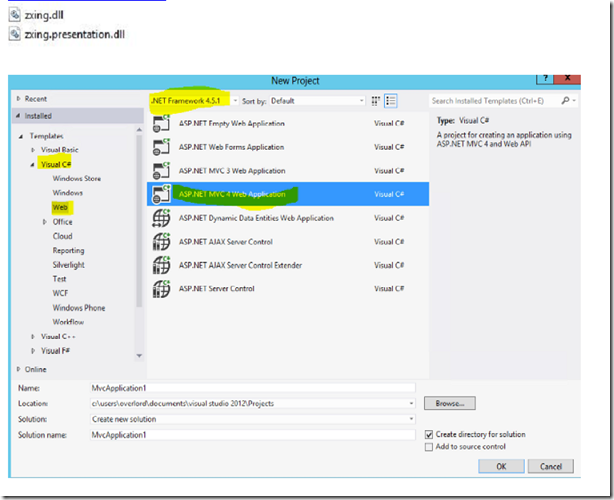Click Dynamic Data Entities Web Application icon
Screen dimensions: 614x500
(x=161, y=218)
